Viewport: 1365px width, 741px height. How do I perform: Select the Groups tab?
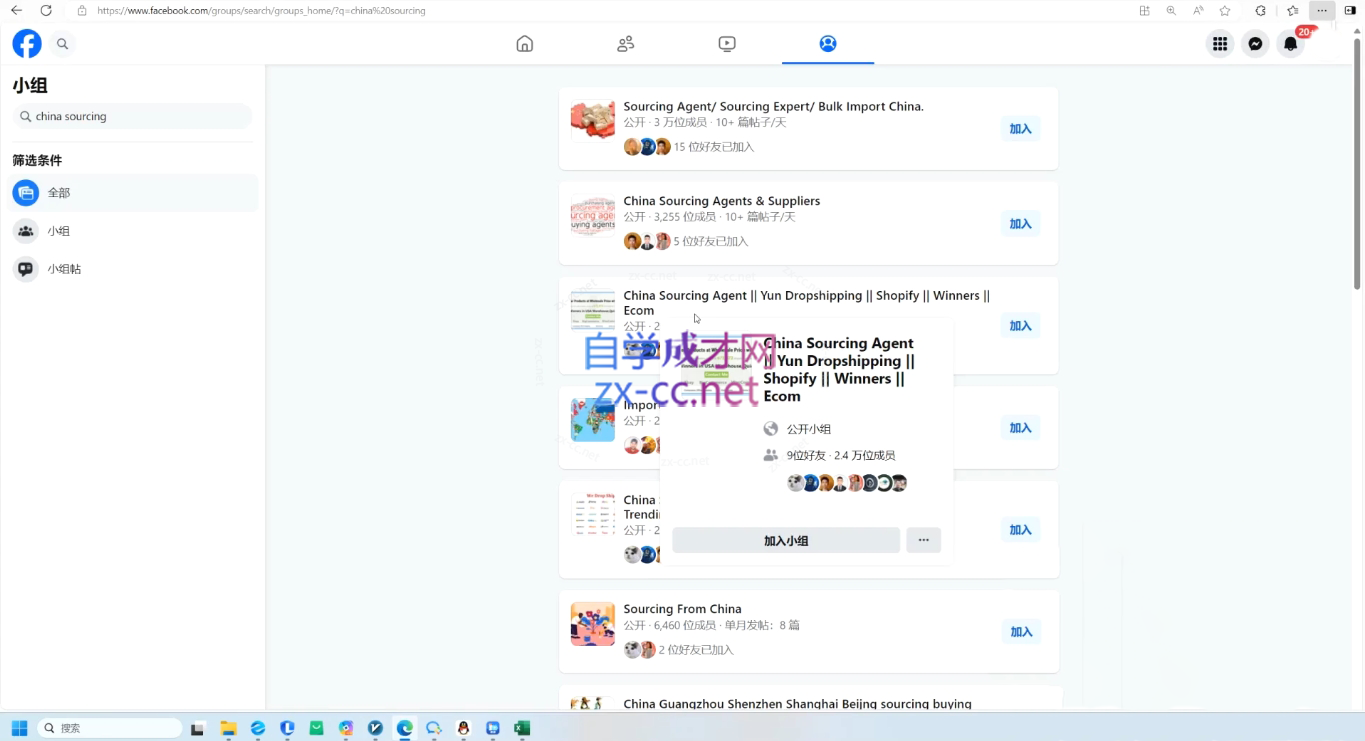click(x=828, y=44)
